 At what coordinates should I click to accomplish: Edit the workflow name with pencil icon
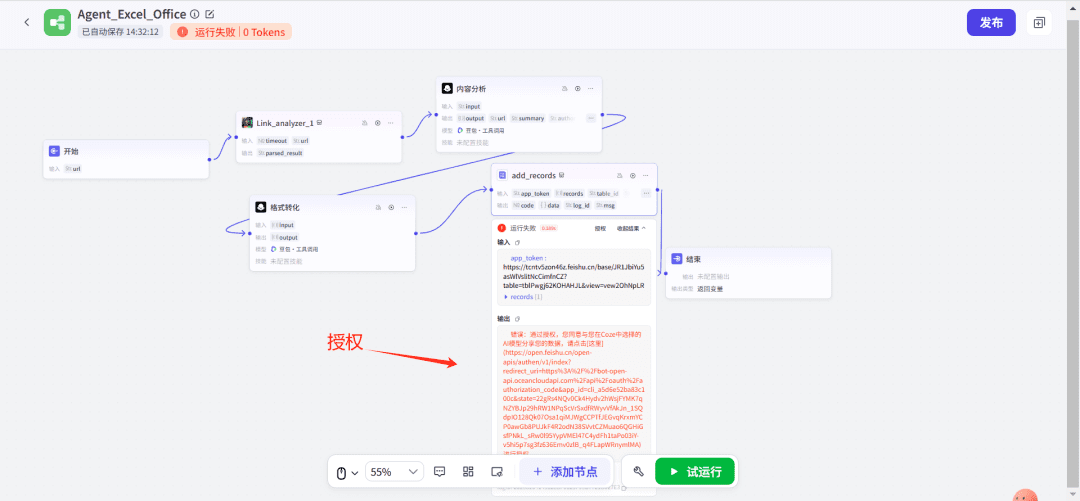[x=210, y=14]
